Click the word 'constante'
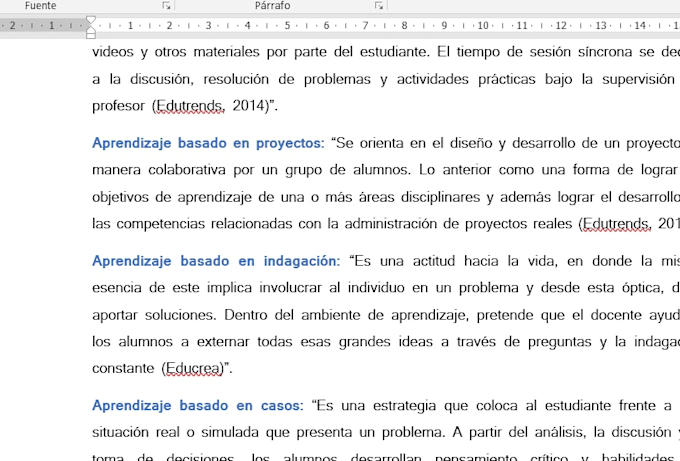The height and width of the screenshot is (461, 680). (123, 369)
